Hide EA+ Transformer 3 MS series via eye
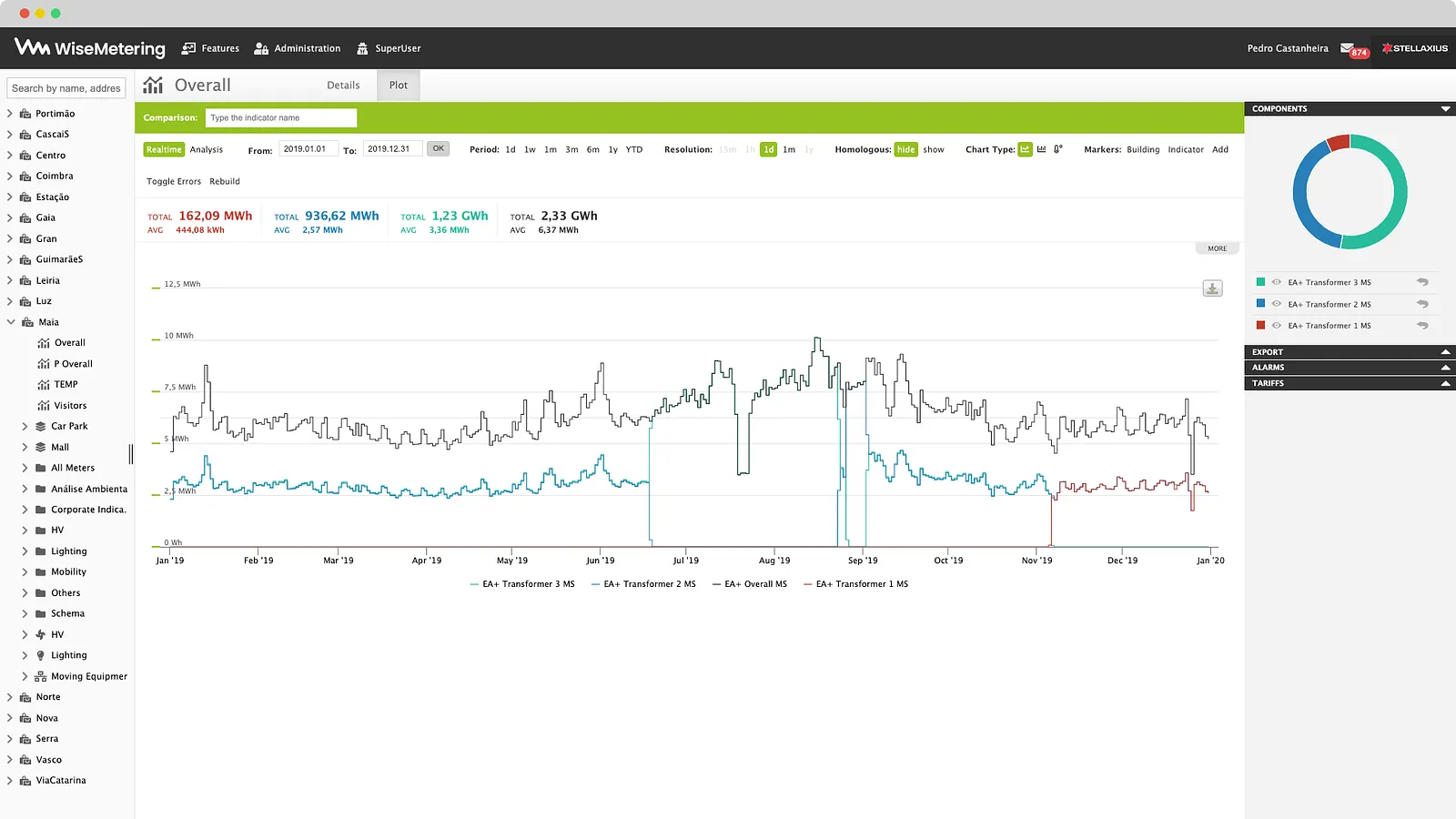This screenshot has height=819, width=1456. click(x=1276, y=282)
